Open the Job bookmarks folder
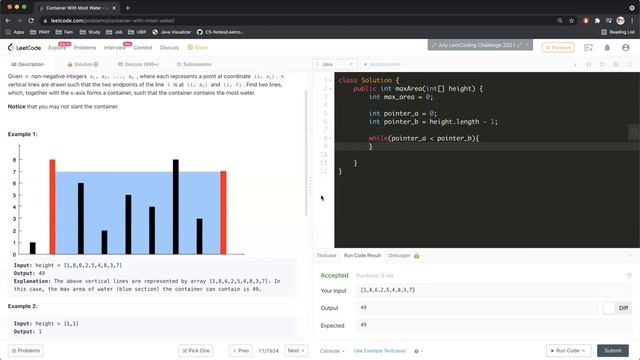640x360 pixels. pyautogui.click(x=114, y=32)
